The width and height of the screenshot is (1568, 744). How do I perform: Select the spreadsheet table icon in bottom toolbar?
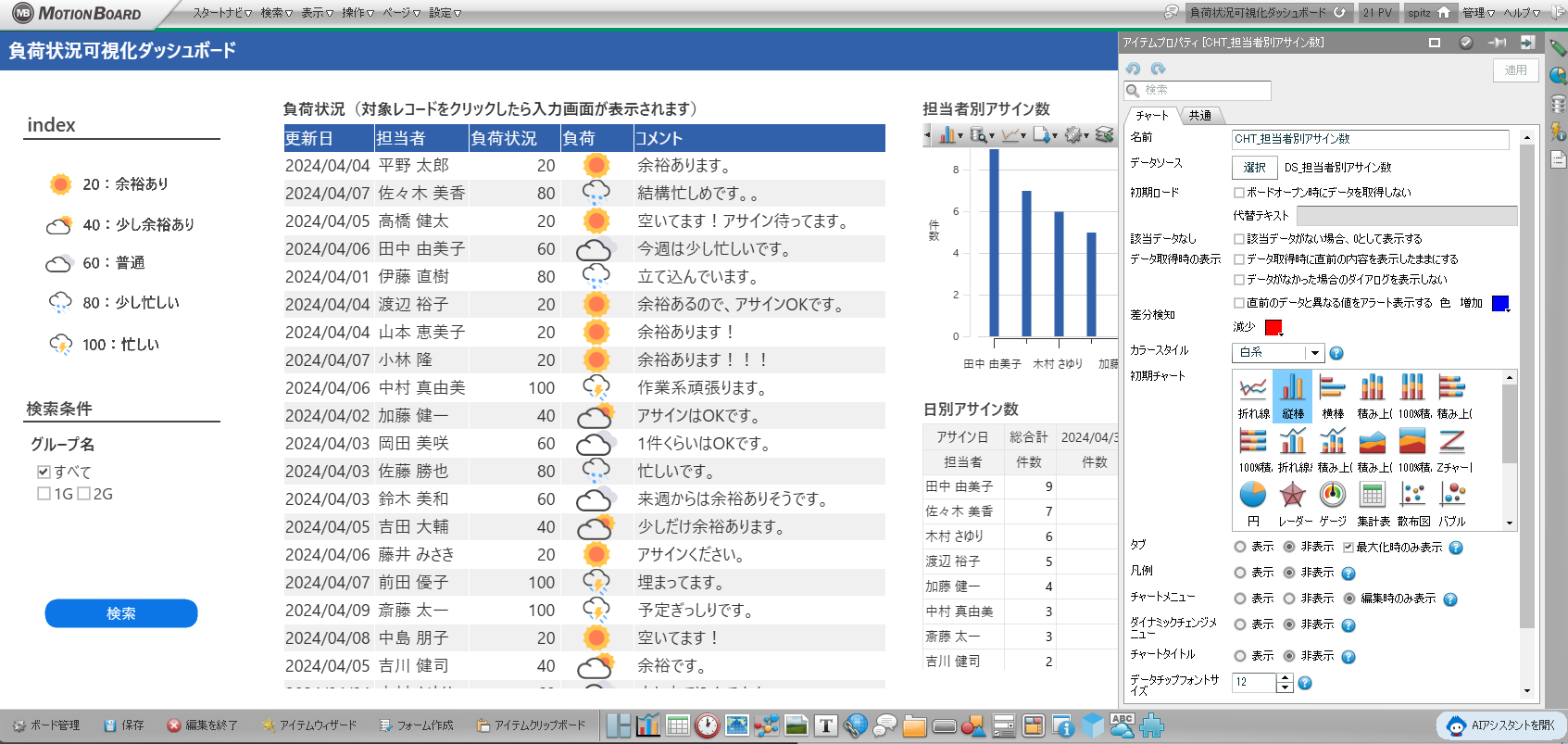[x=678, y=725]
